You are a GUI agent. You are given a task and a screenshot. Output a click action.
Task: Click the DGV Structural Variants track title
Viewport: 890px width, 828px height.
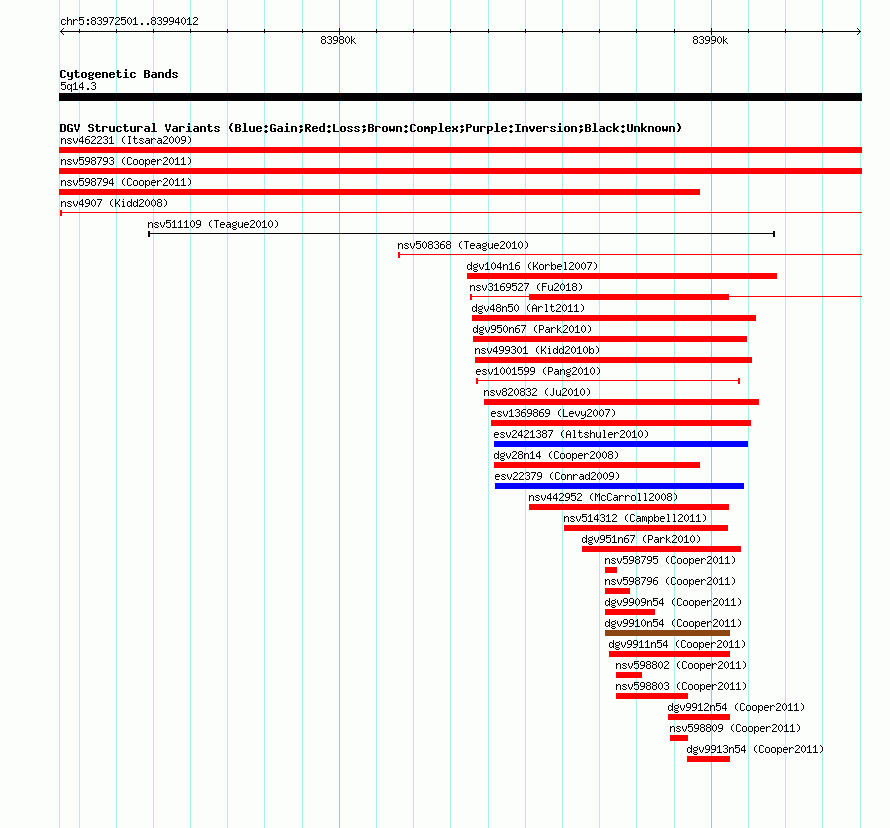tap(370, 128)
